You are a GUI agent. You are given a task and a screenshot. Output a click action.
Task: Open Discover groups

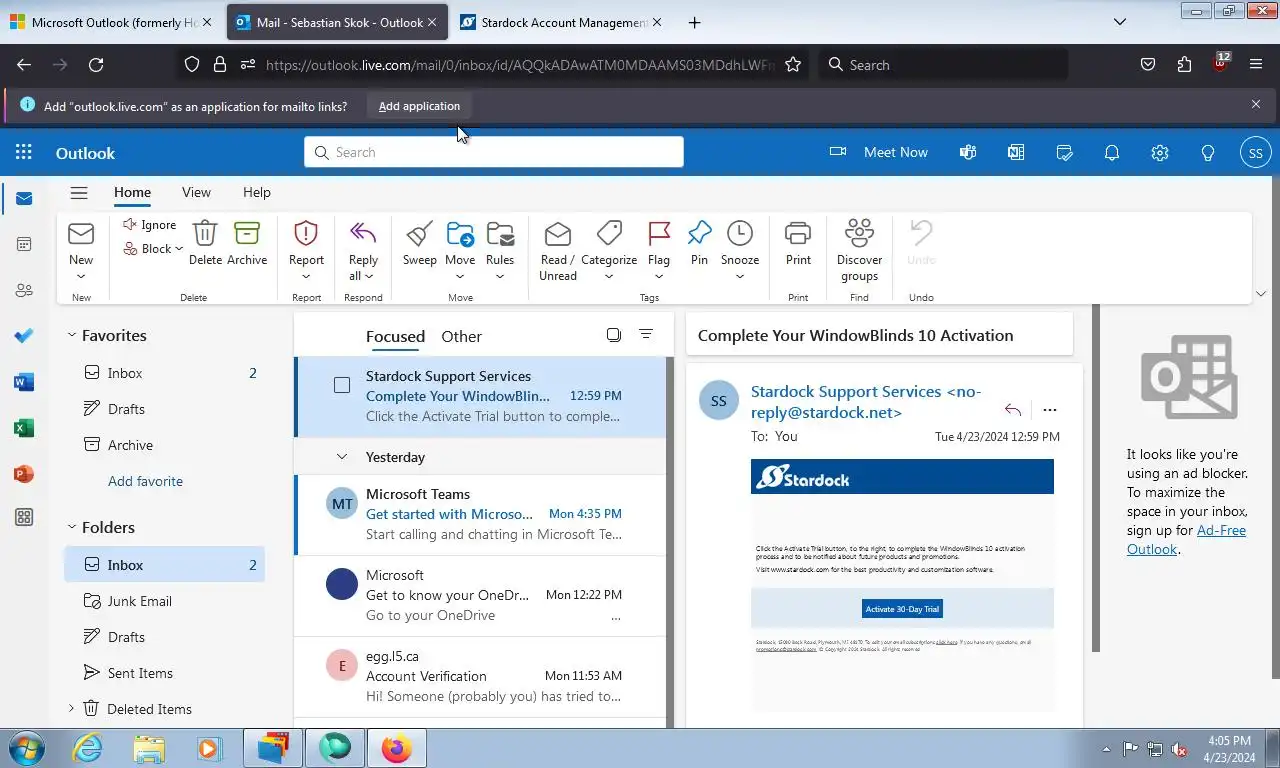[x=859, y=250]
